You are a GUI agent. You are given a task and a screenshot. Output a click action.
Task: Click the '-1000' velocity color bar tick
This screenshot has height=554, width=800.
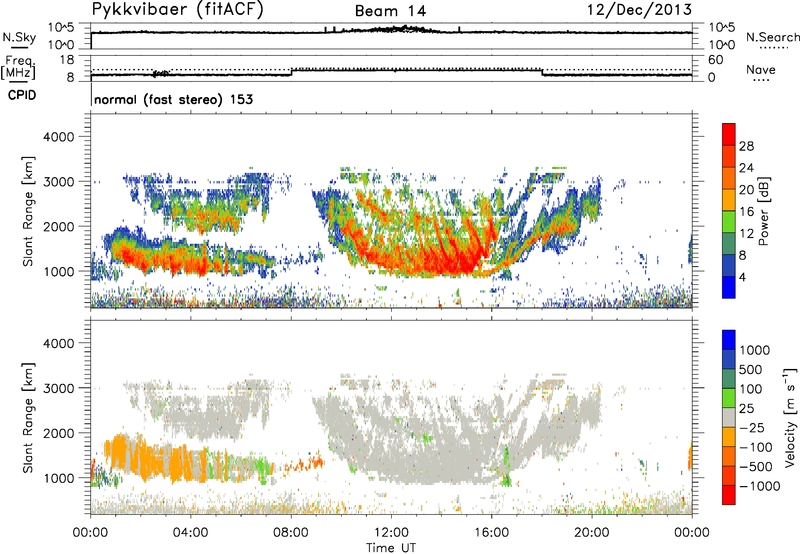(x=760, y=486)
